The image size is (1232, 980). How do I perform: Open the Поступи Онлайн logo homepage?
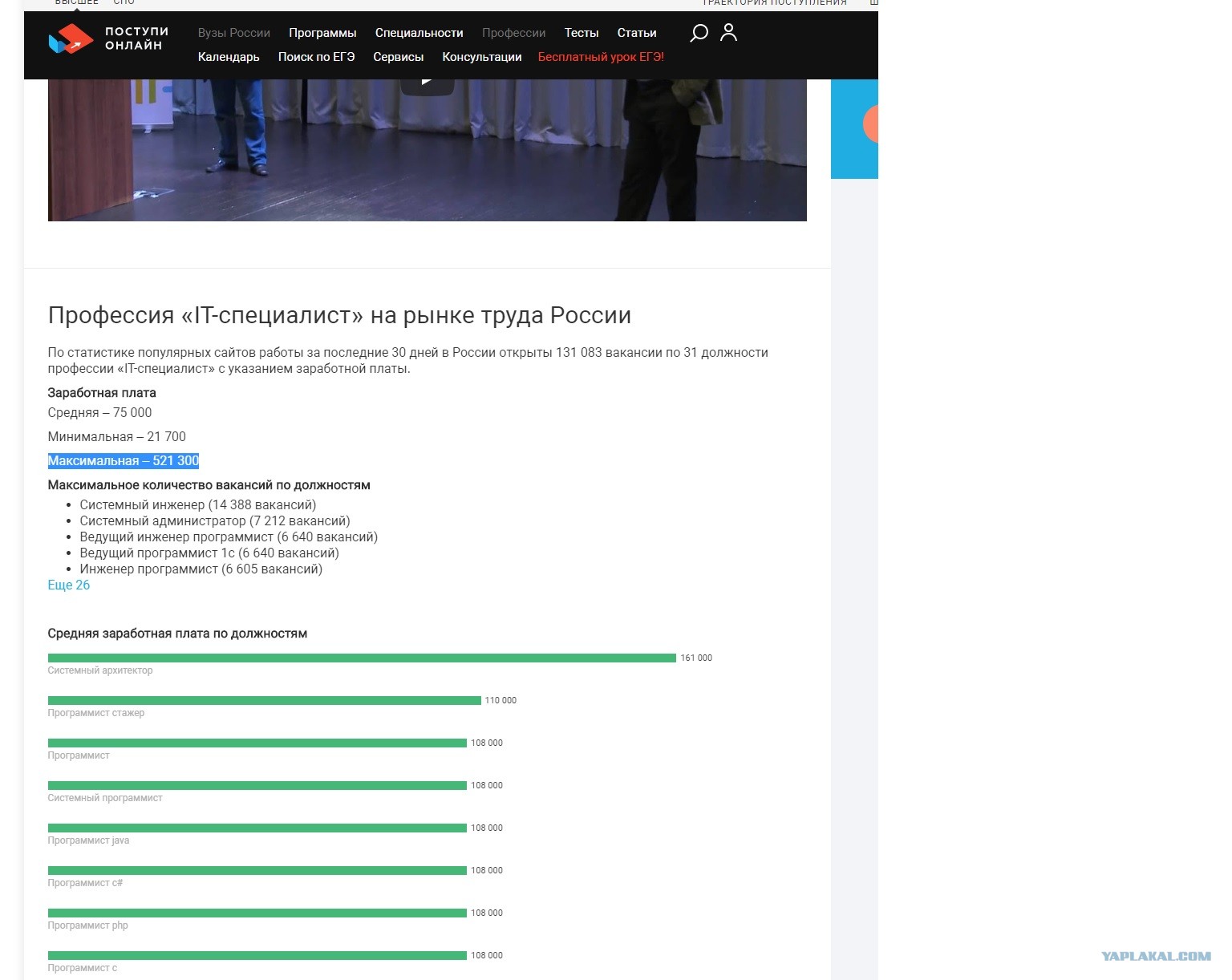108,38
